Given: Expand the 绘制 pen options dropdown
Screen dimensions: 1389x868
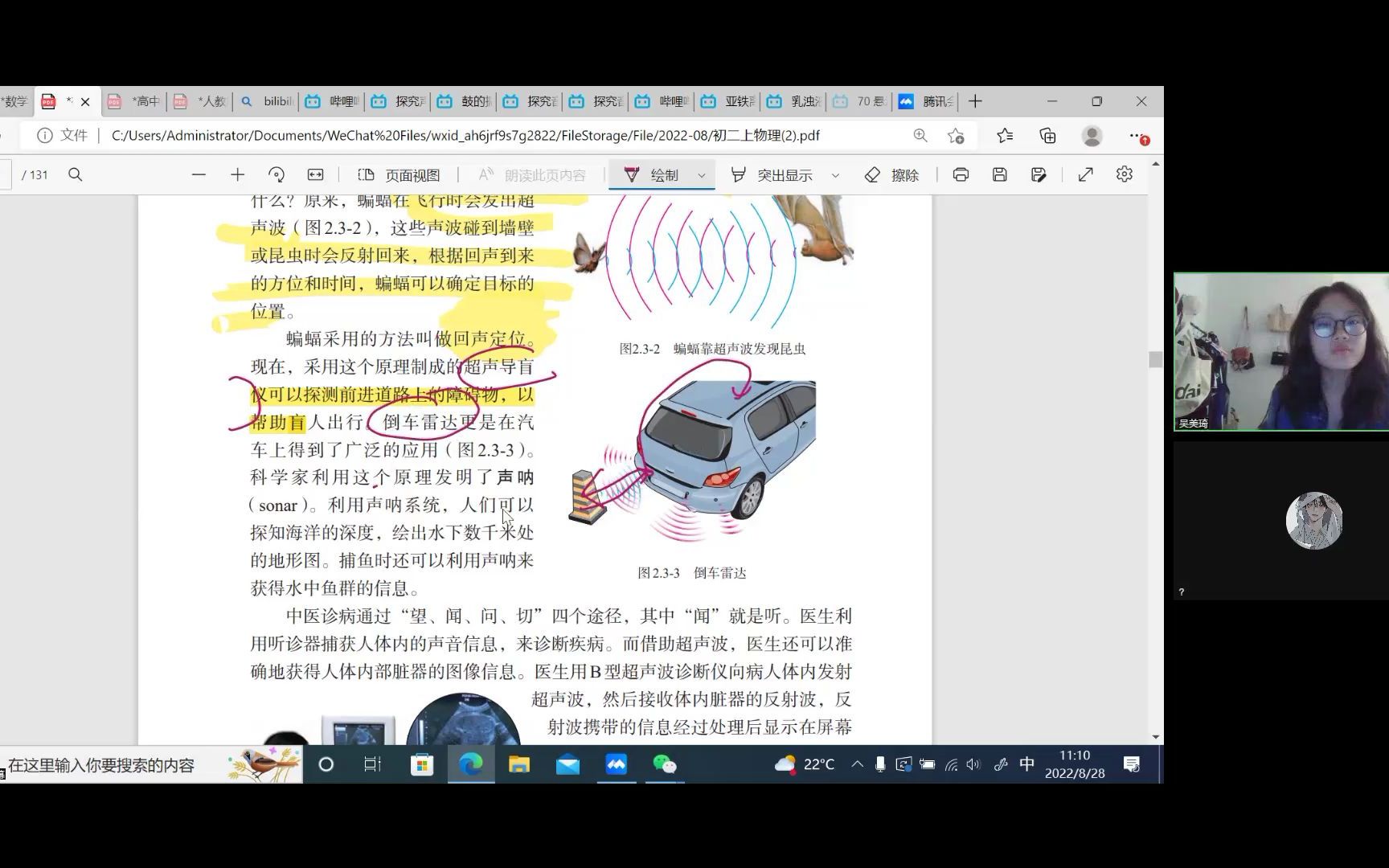Looking at the screenshot, I should pyautogui.click(x=701, y=174).
